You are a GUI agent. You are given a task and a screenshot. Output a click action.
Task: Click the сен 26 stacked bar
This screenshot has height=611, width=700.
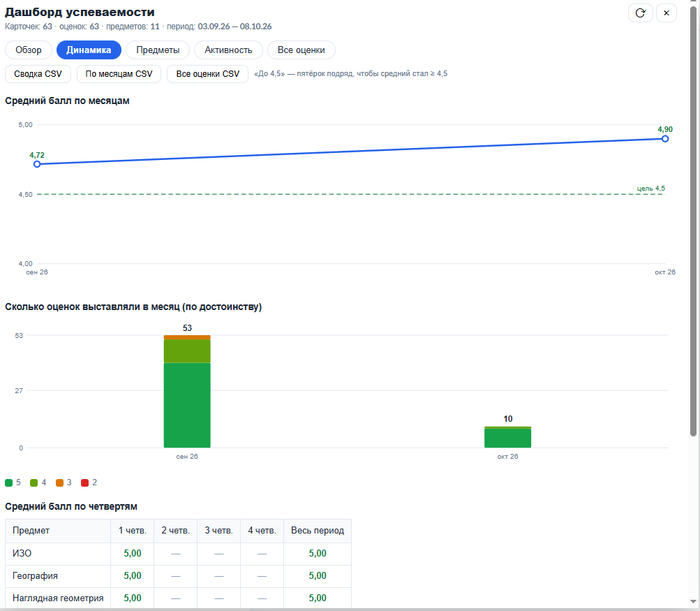(187, 391)
